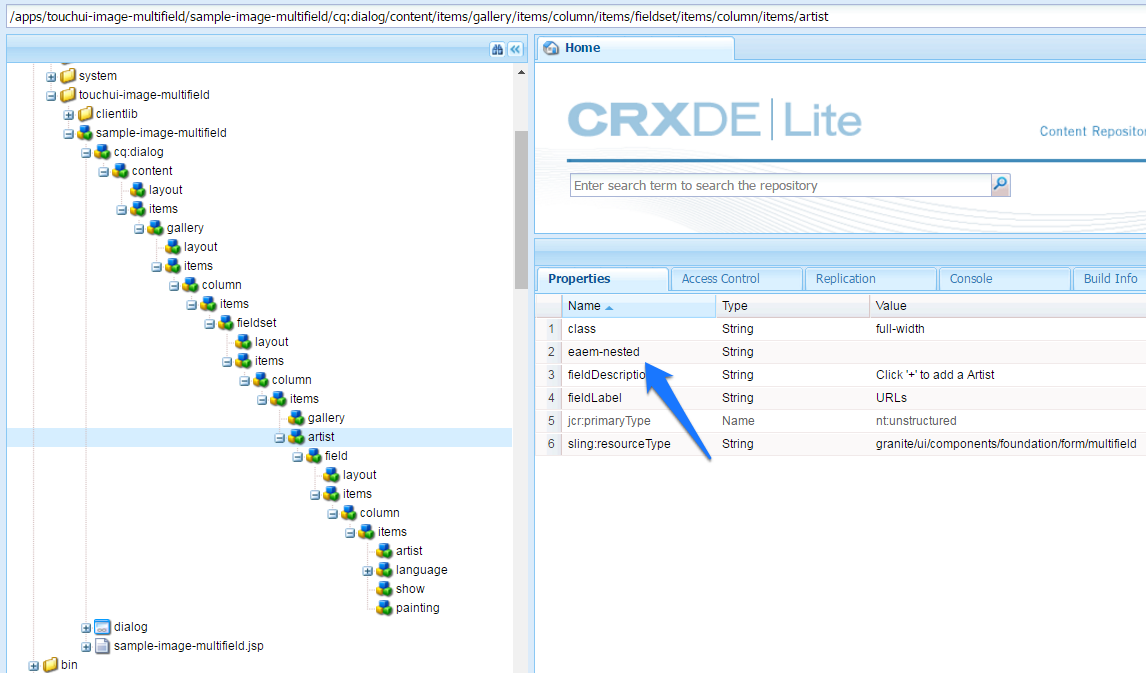The image size is (1146, 673).
Task: Collapse the content node
Action: tap(104, 171)
